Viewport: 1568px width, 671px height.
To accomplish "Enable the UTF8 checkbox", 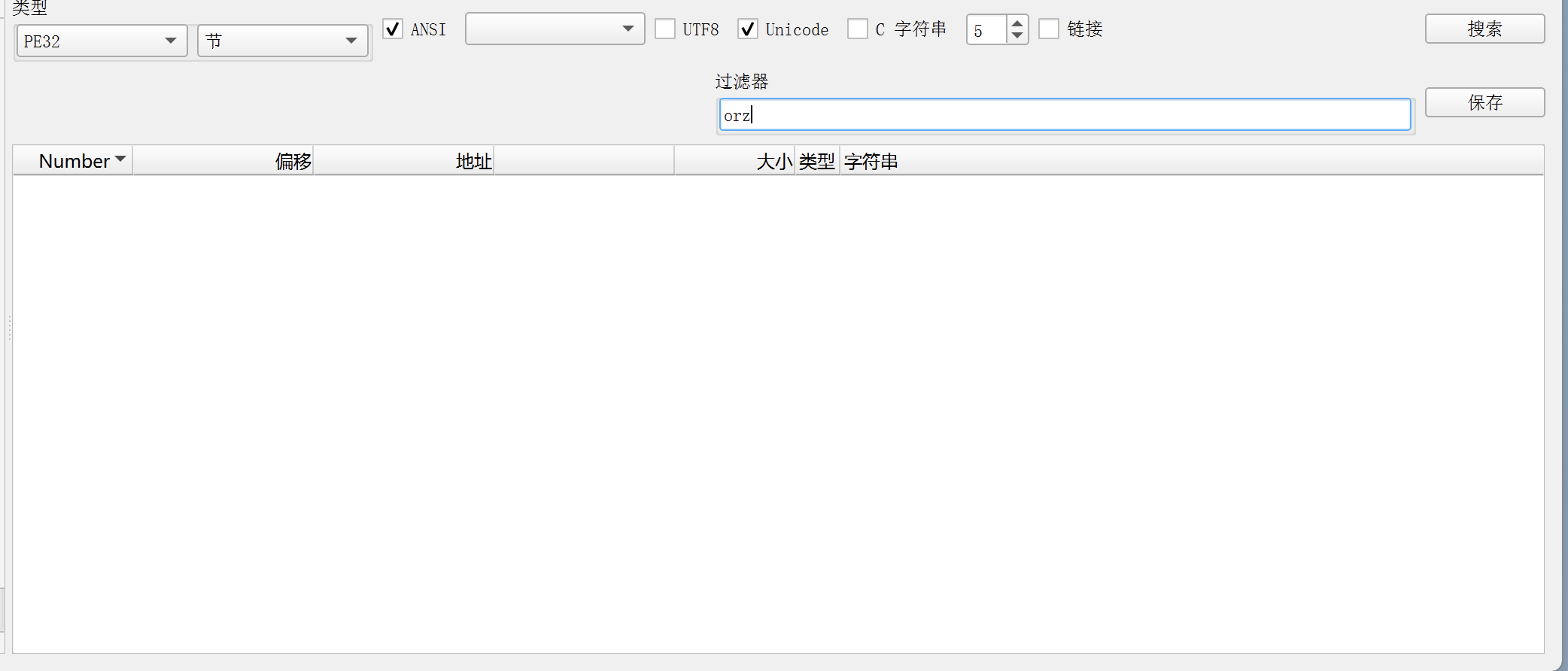I will coord(665,29).
